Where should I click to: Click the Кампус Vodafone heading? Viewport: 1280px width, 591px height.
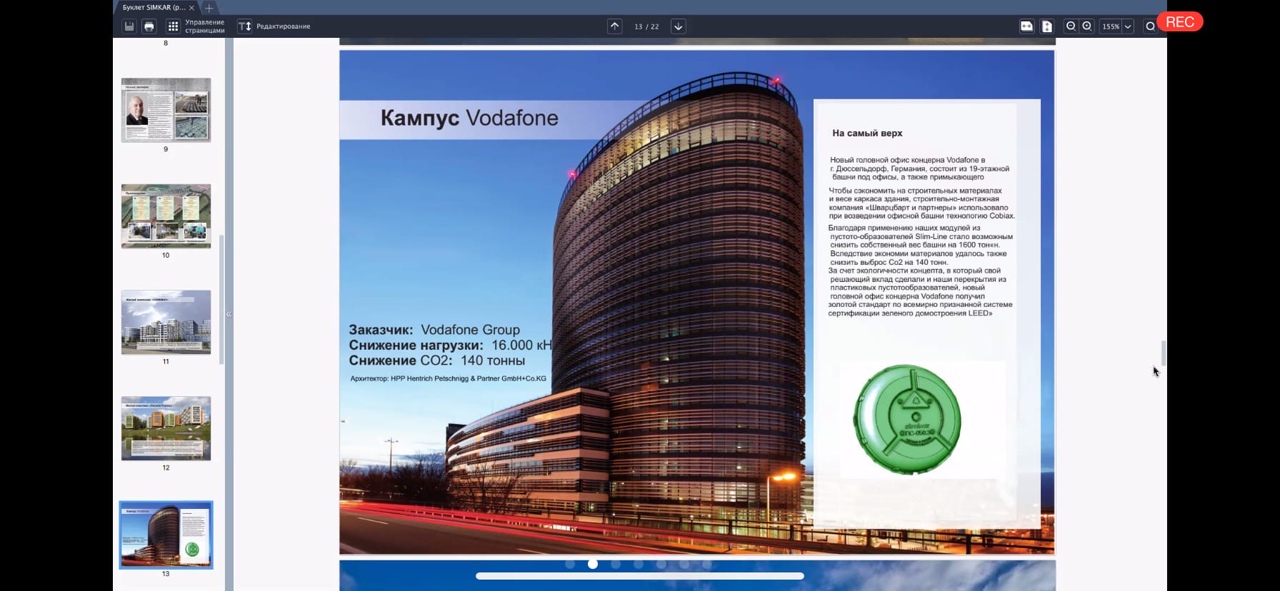pyautogui.click(x=469, y=118)
